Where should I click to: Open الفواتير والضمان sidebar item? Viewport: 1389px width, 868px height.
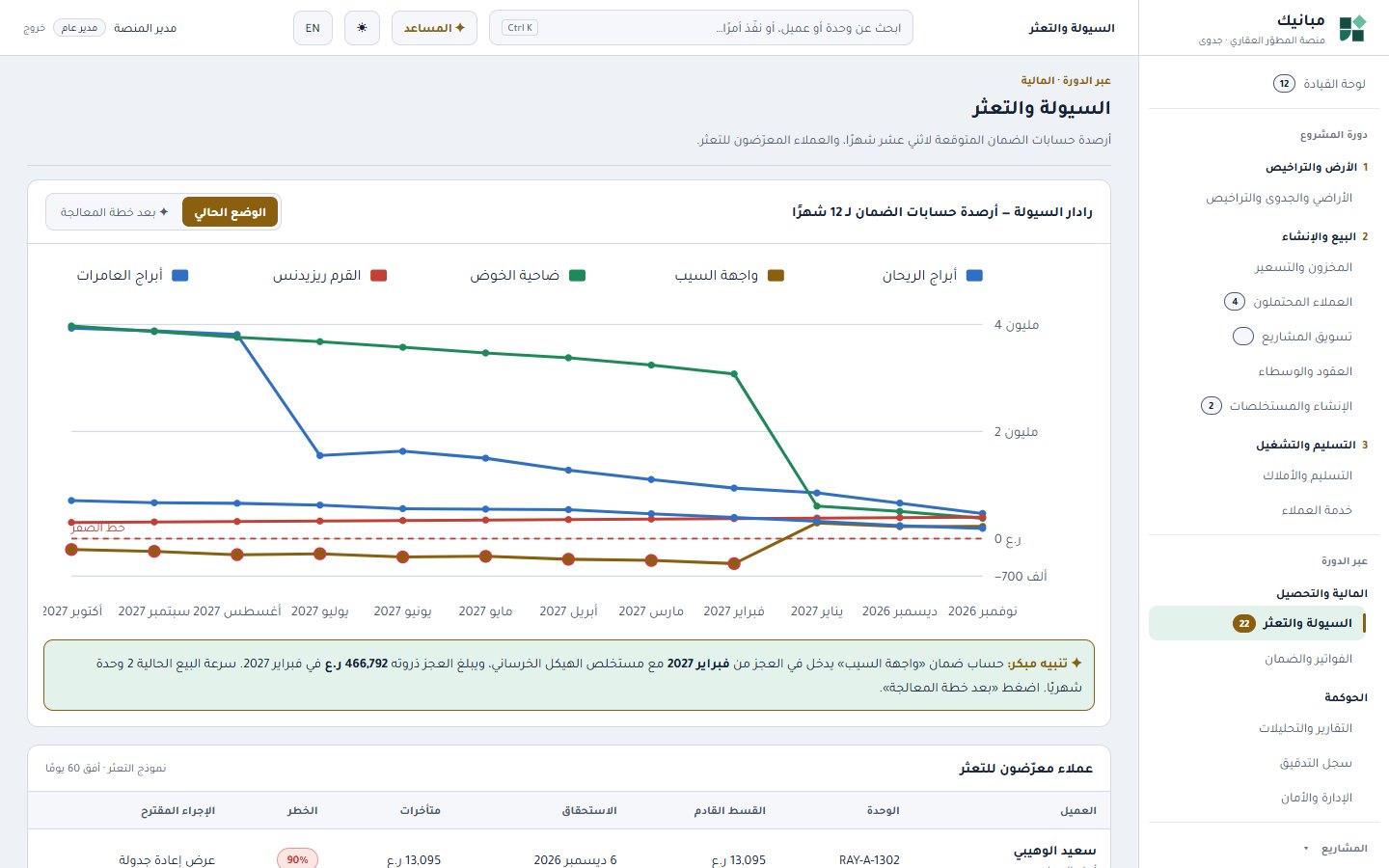coord(1259,659)
